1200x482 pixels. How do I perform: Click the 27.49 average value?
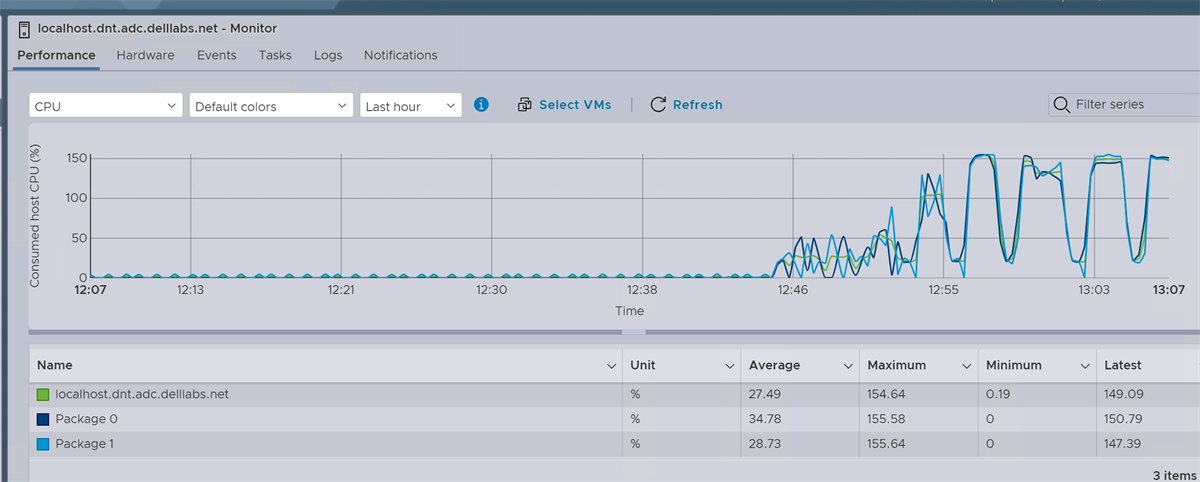coord(765,394)
